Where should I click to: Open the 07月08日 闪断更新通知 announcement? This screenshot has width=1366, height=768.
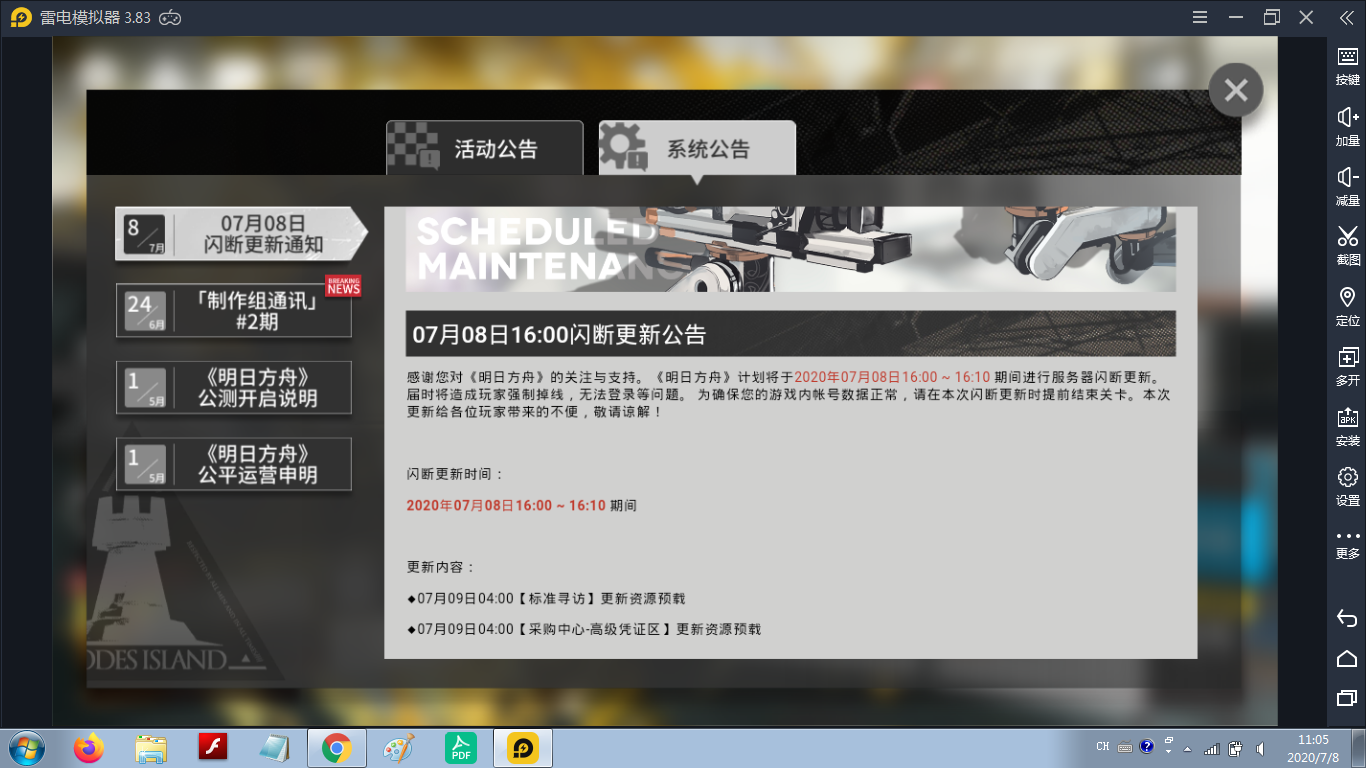coord(241,233)
